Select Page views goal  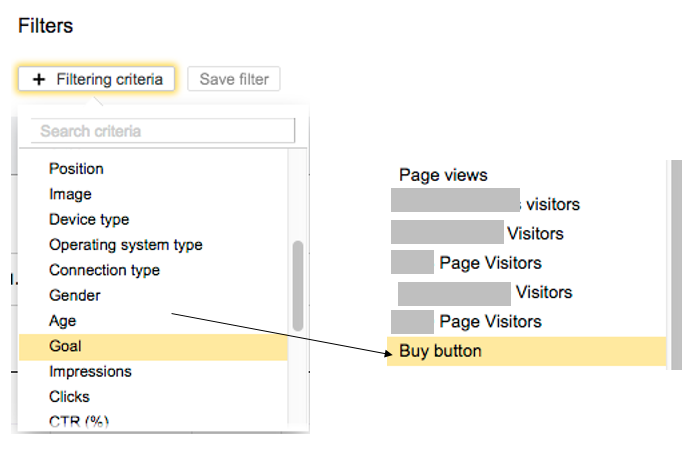[x=443, y=175]
